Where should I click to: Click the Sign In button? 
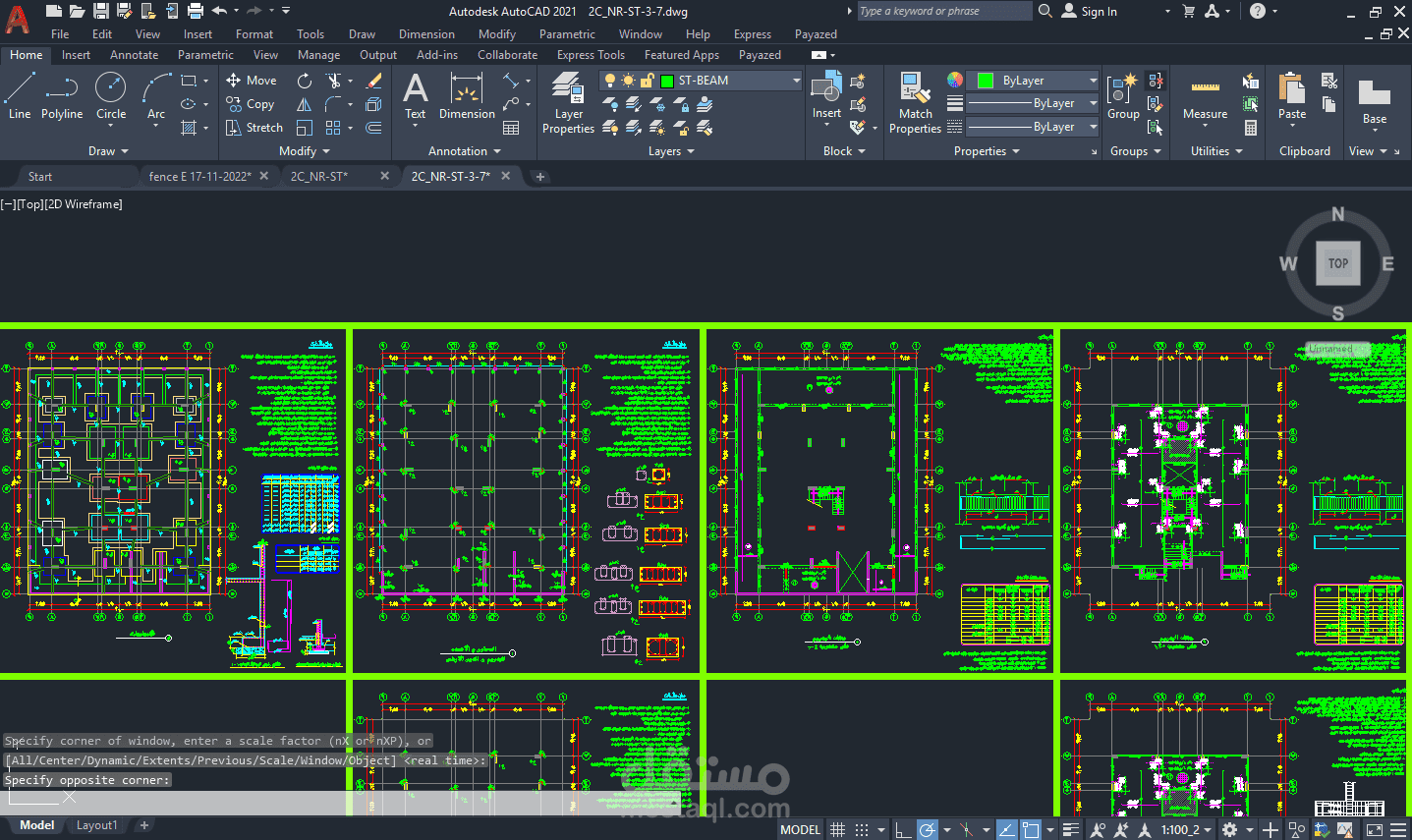pyautogui.click(x=1090, y=12)
